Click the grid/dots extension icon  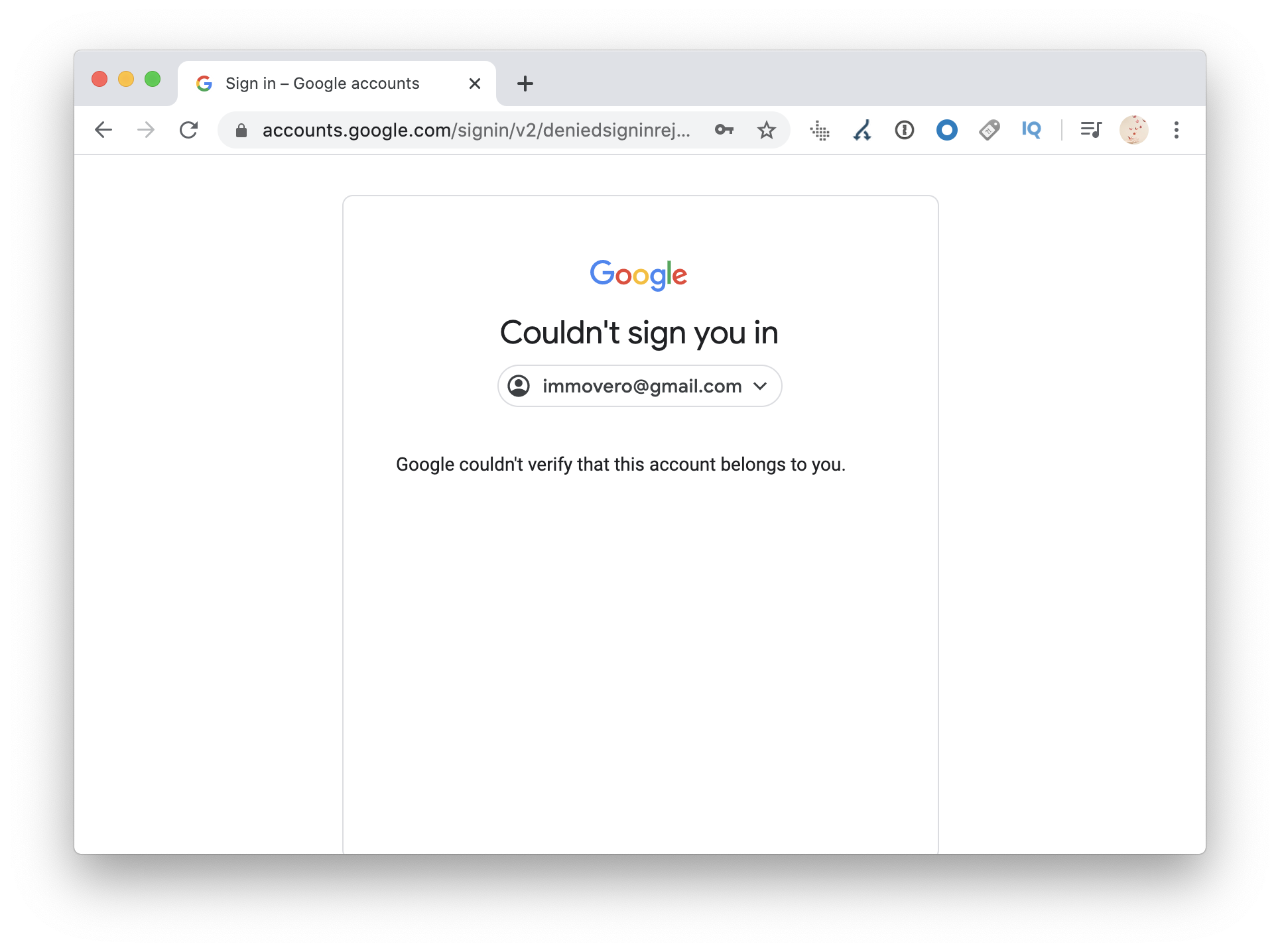point(820,129)
